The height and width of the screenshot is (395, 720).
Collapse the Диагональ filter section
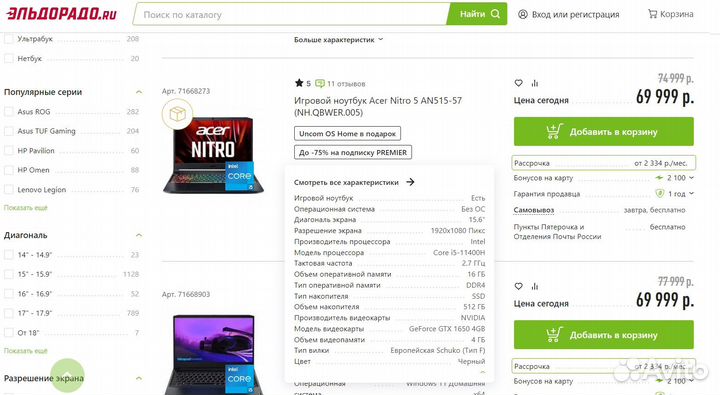pos(139,235)
